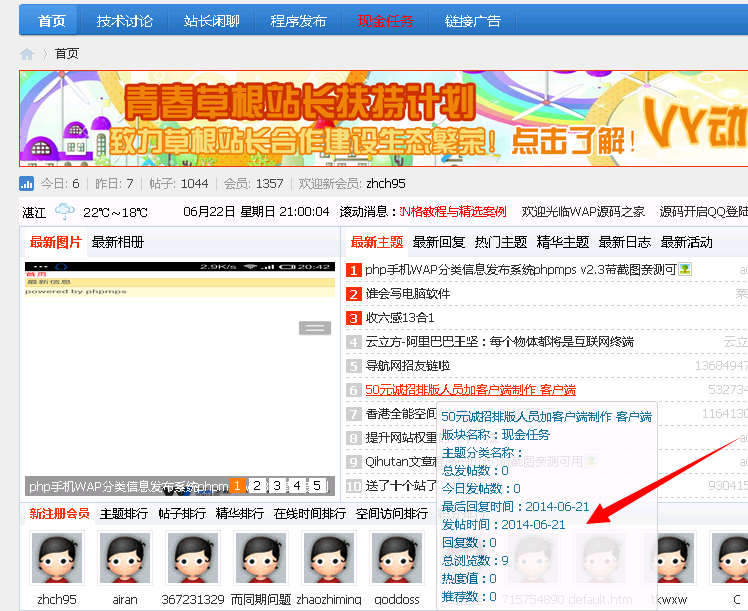Viewport: 748px width, 611px height.
Task: Switch to 空间访问排行 tab
Action: pos(392,514)
